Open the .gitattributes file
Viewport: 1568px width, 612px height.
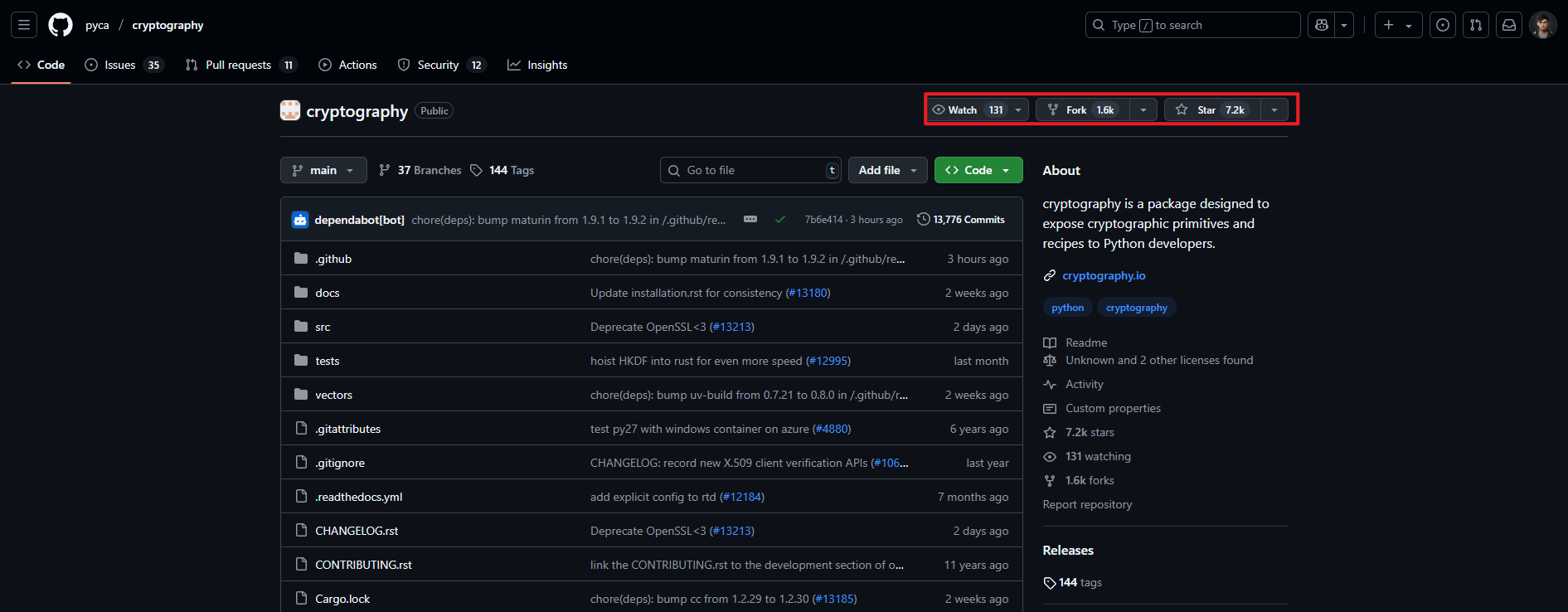348,429
